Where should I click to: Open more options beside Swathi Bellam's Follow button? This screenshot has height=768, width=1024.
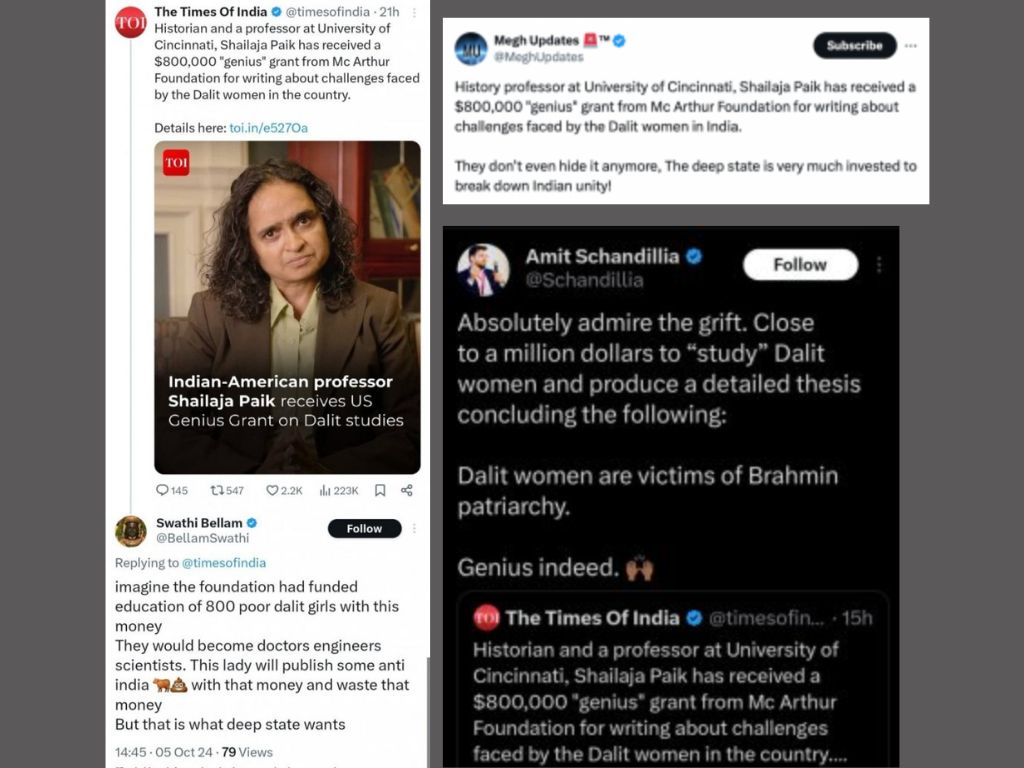(x=414, y=529)
